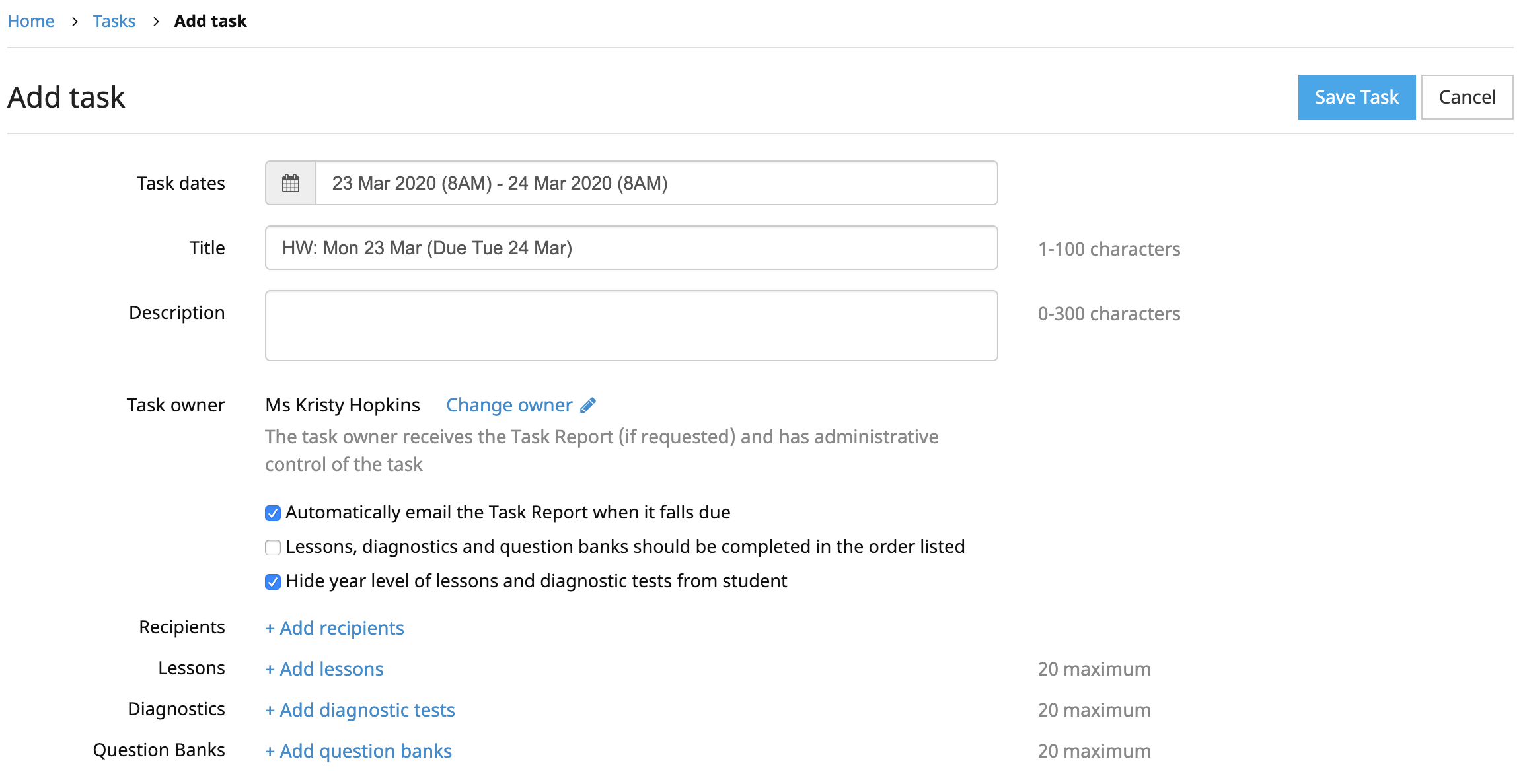
Task: Open the Tasks breadcrumb link
Action: (114, 21)
